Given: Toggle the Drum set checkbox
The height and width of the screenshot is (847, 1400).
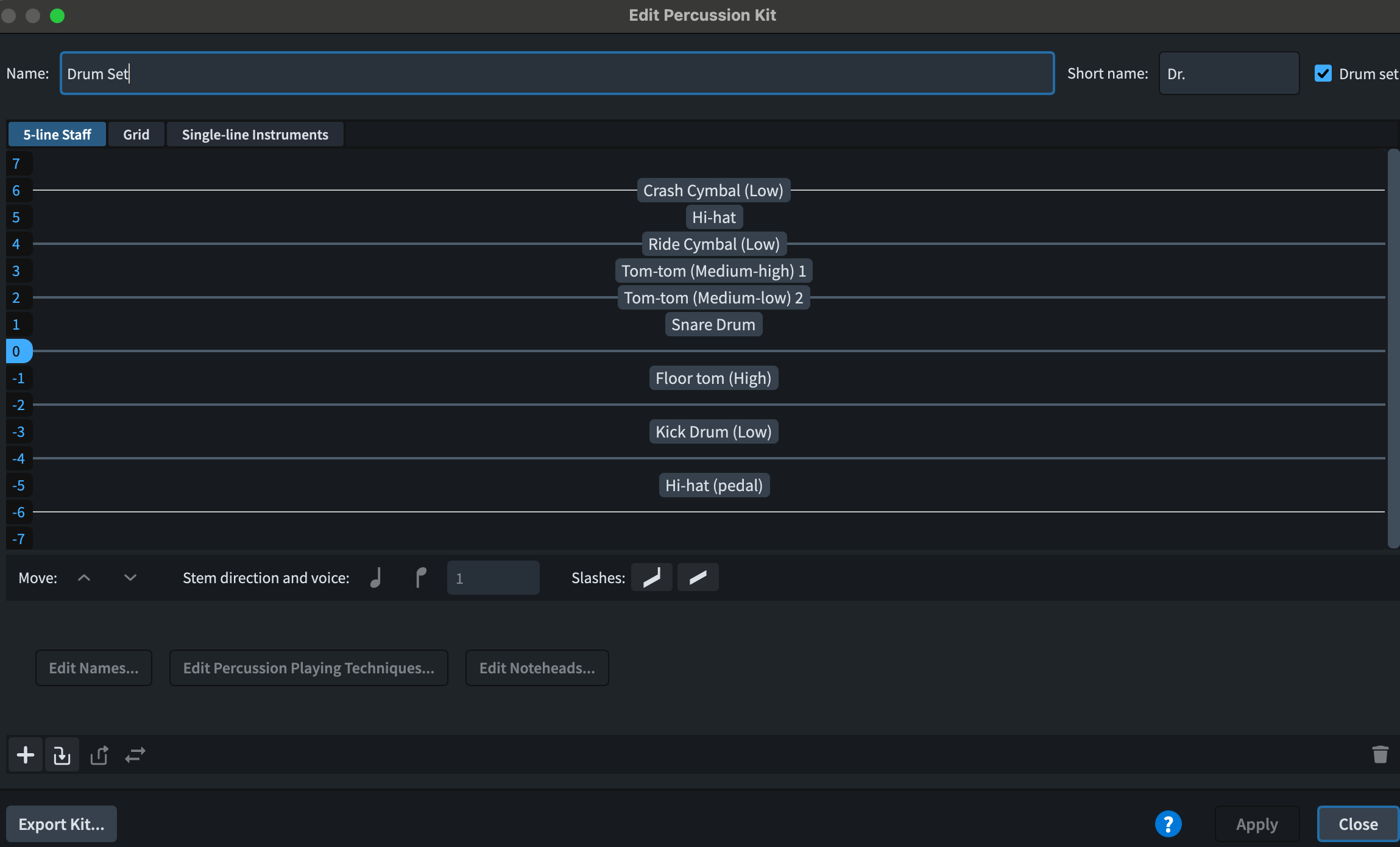Looking at the screenshot, I should [1323, 74].
